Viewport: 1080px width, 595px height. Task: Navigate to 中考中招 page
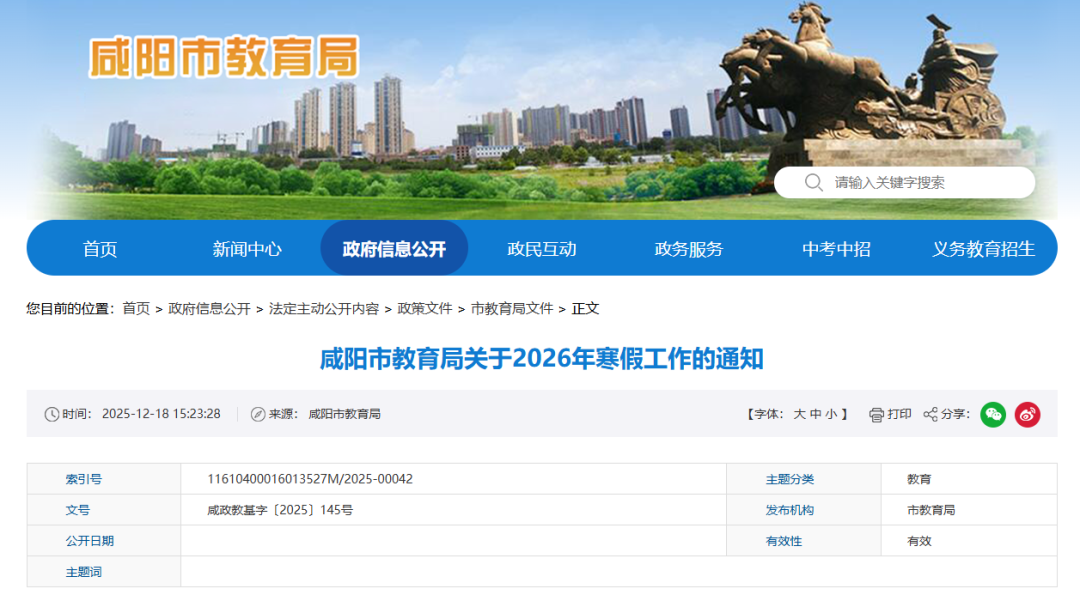[836, 249]
